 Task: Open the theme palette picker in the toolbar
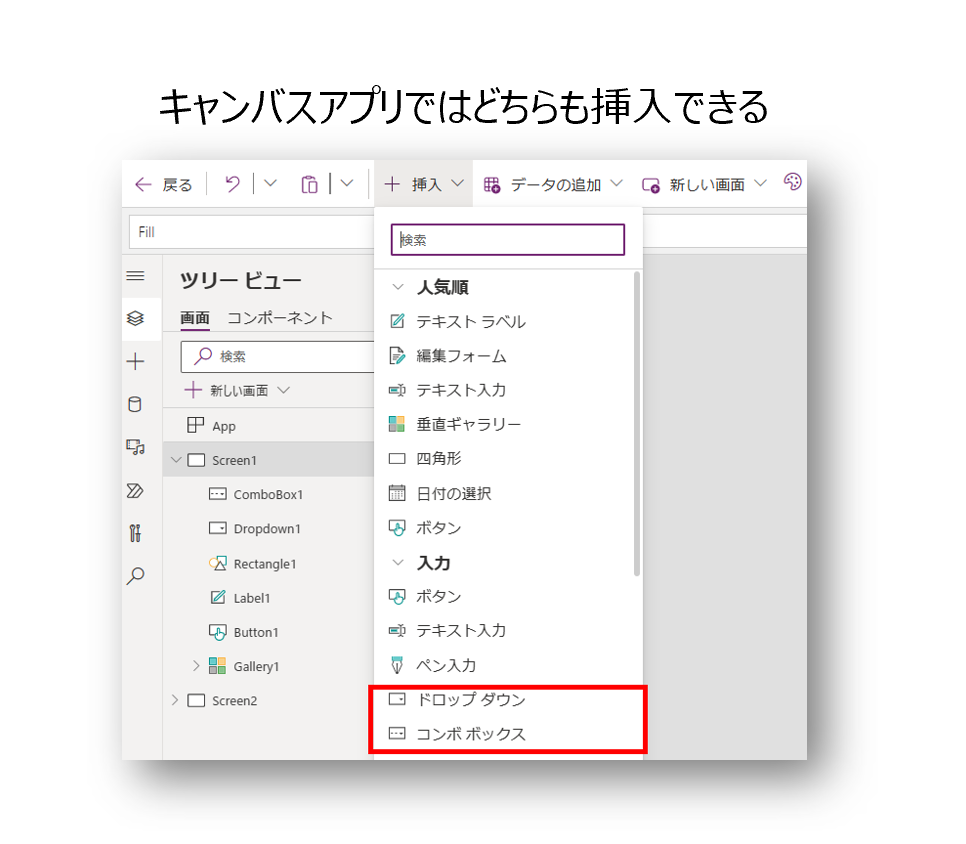tap(793, 183)
